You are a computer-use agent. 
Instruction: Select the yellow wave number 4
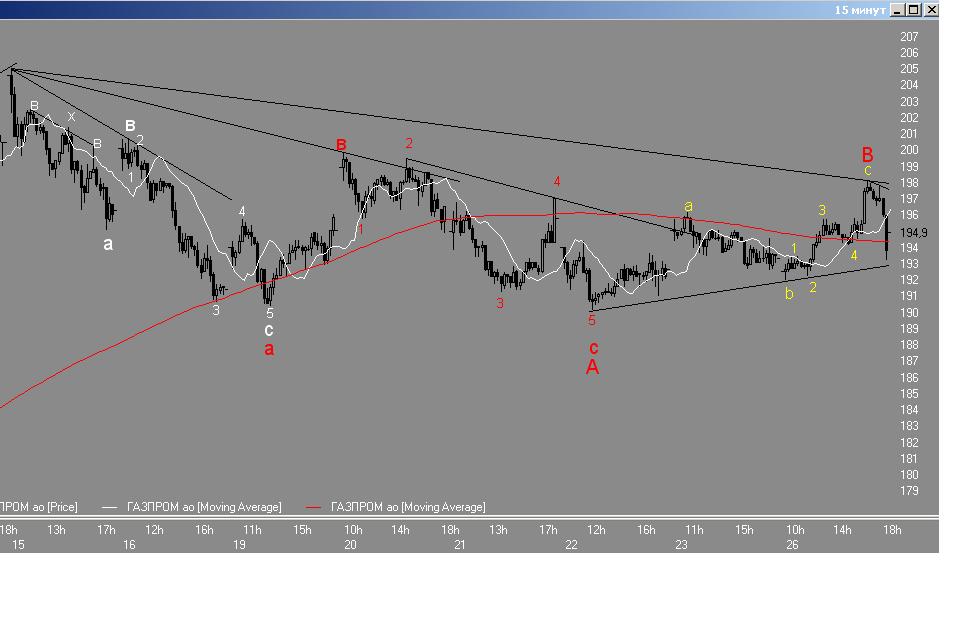pyautogui.click(x=854, y=255)
